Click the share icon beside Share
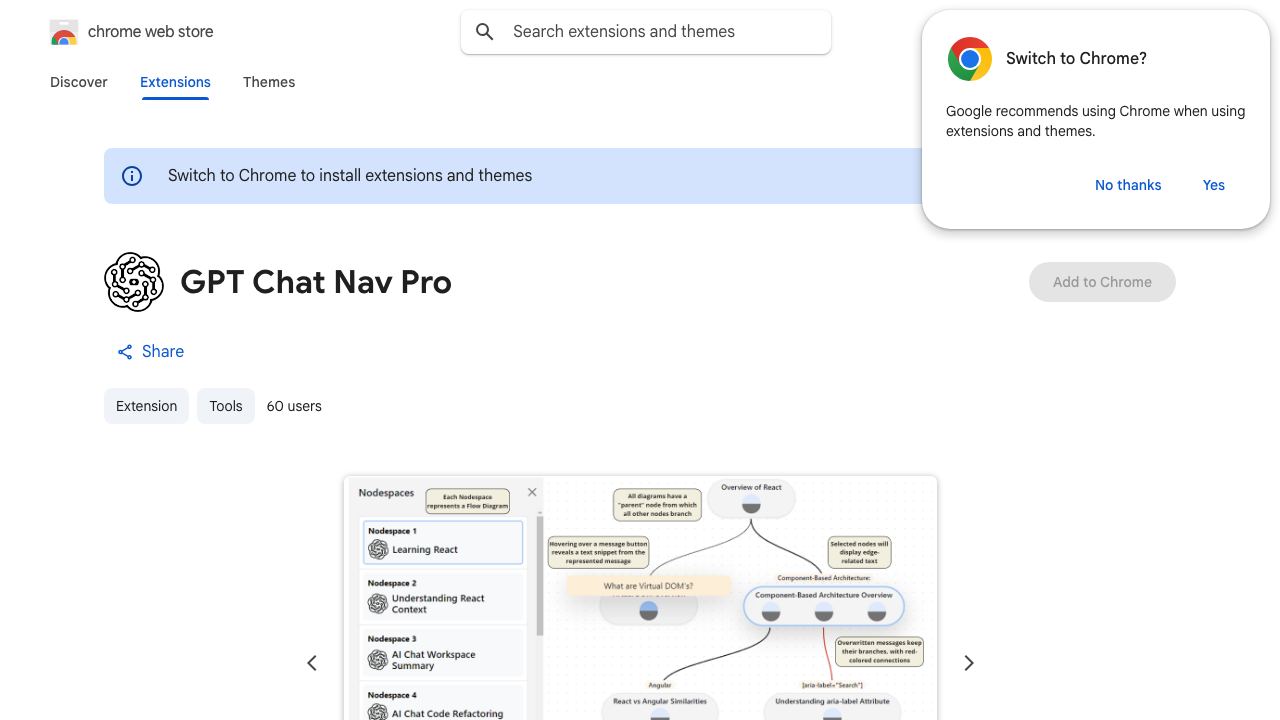Image resolution: width=1280 pixels, height=720 pixels. 125,352
